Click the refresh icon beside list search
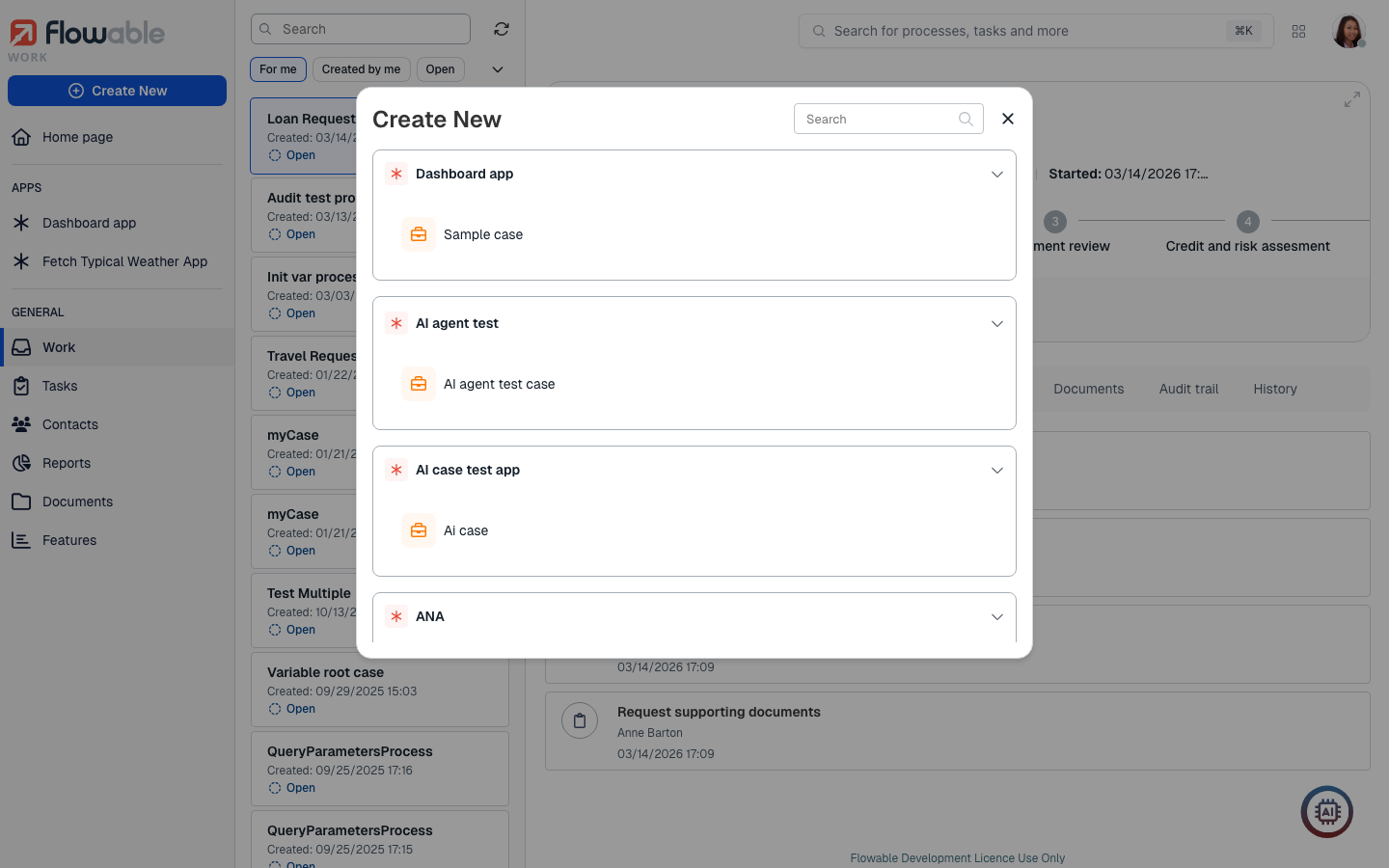1389x868 pixels. 502,29
